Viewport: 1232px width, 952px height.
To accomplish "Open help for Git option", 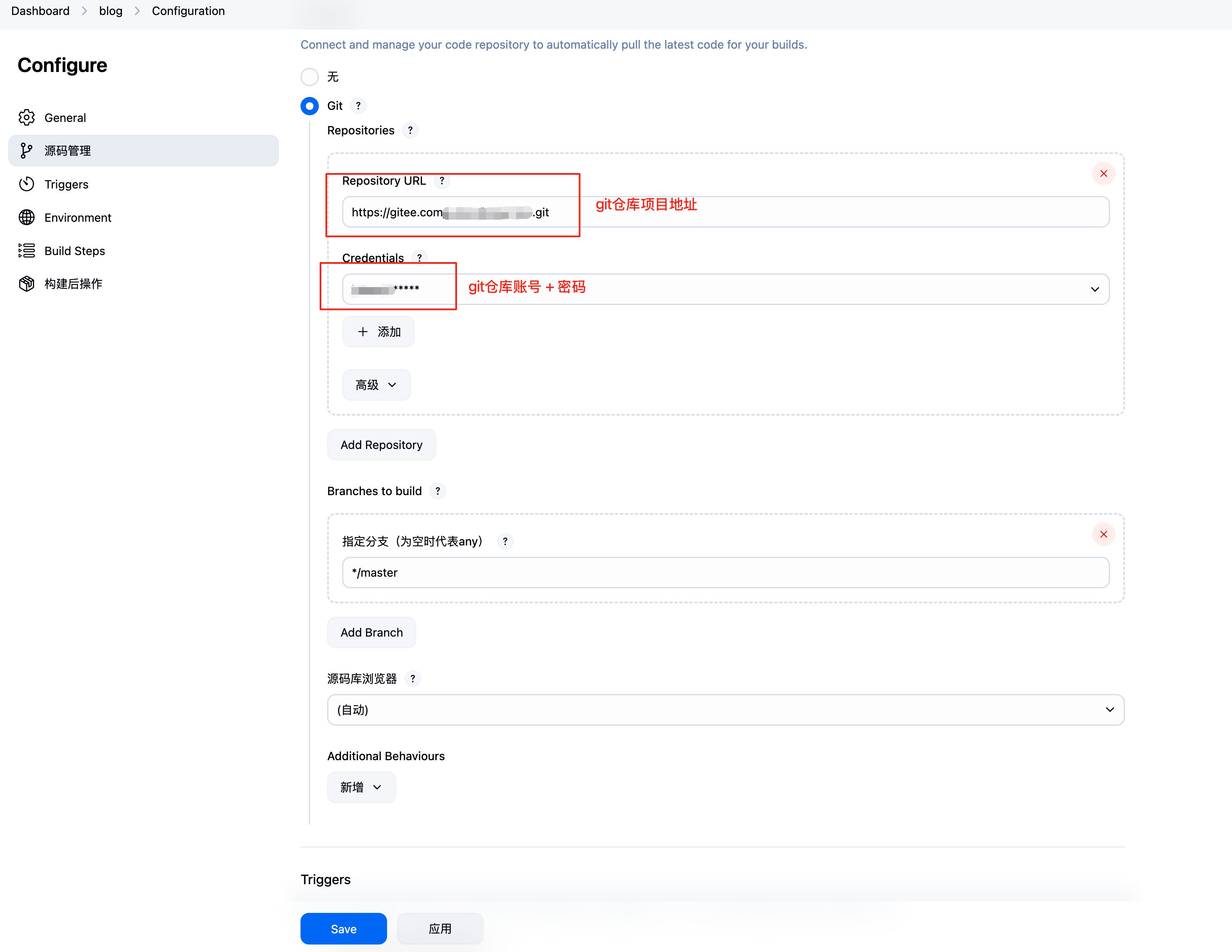I will click(358, 105).
